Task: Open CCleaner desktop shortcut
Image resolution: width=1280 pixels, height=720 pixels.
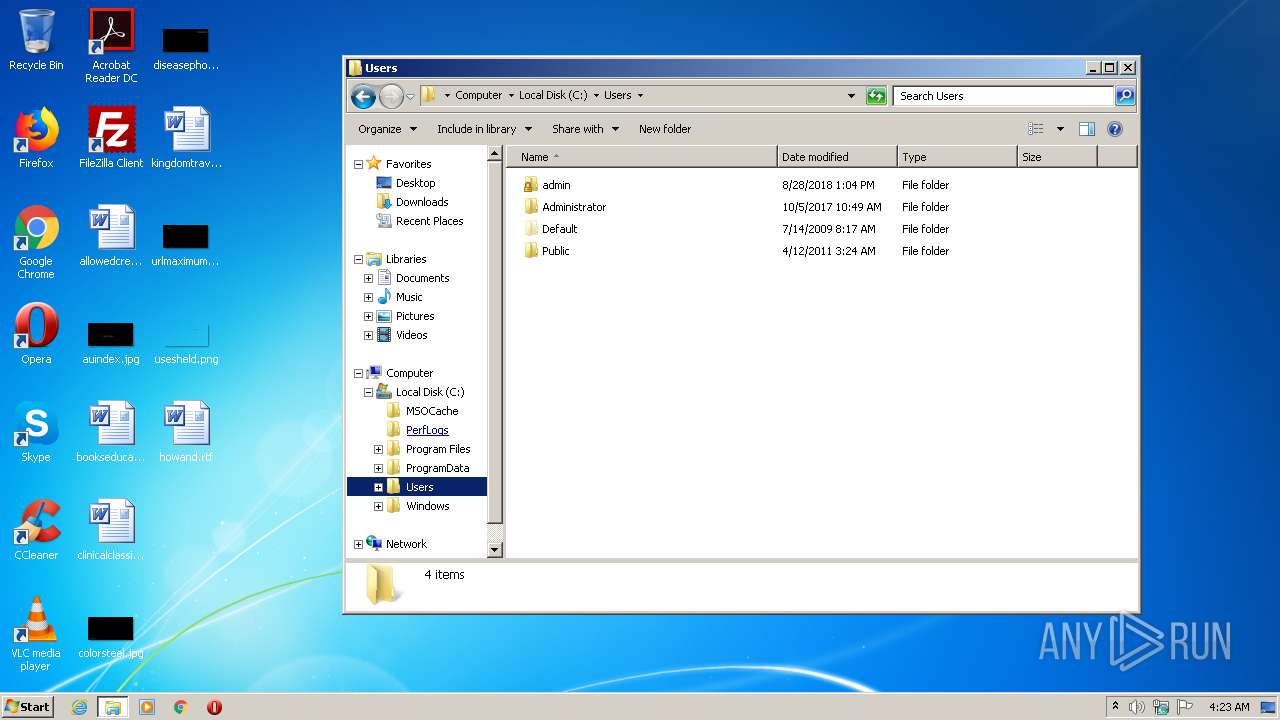Action: [x=36, y=530]
